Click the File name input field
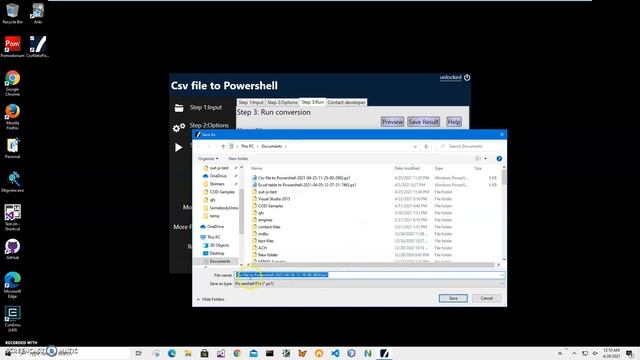640x360 pixels. 369,275
